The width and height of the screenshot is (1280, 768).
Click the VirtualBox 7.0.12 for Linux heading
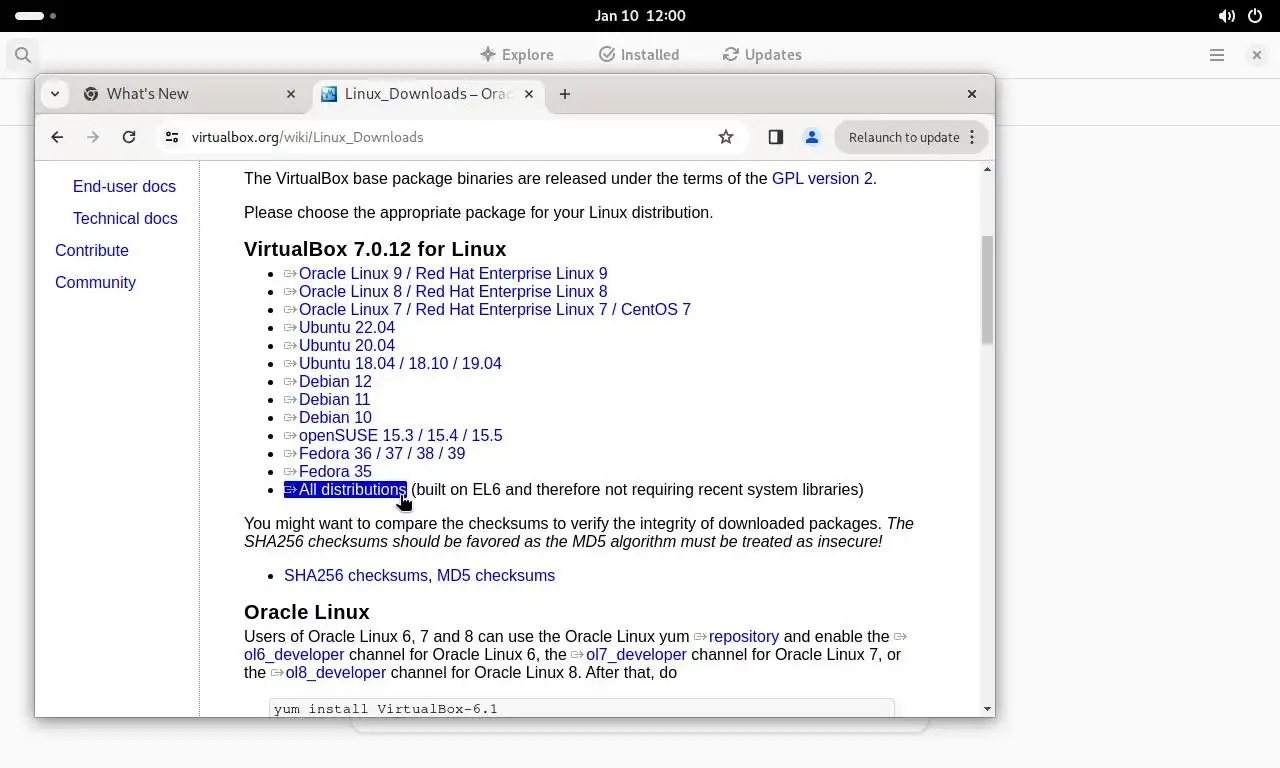(x=375, y=249)
